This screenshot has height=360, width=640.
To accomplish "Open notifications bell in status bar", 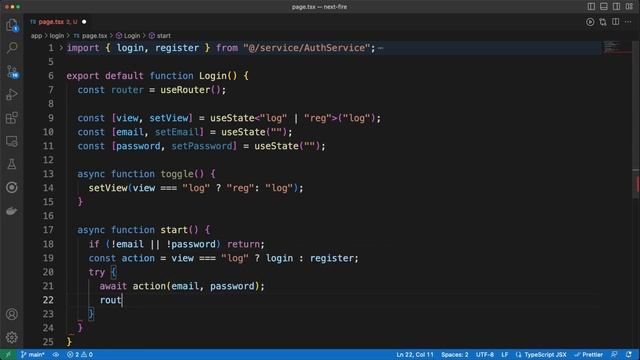I will click(629, 354).
